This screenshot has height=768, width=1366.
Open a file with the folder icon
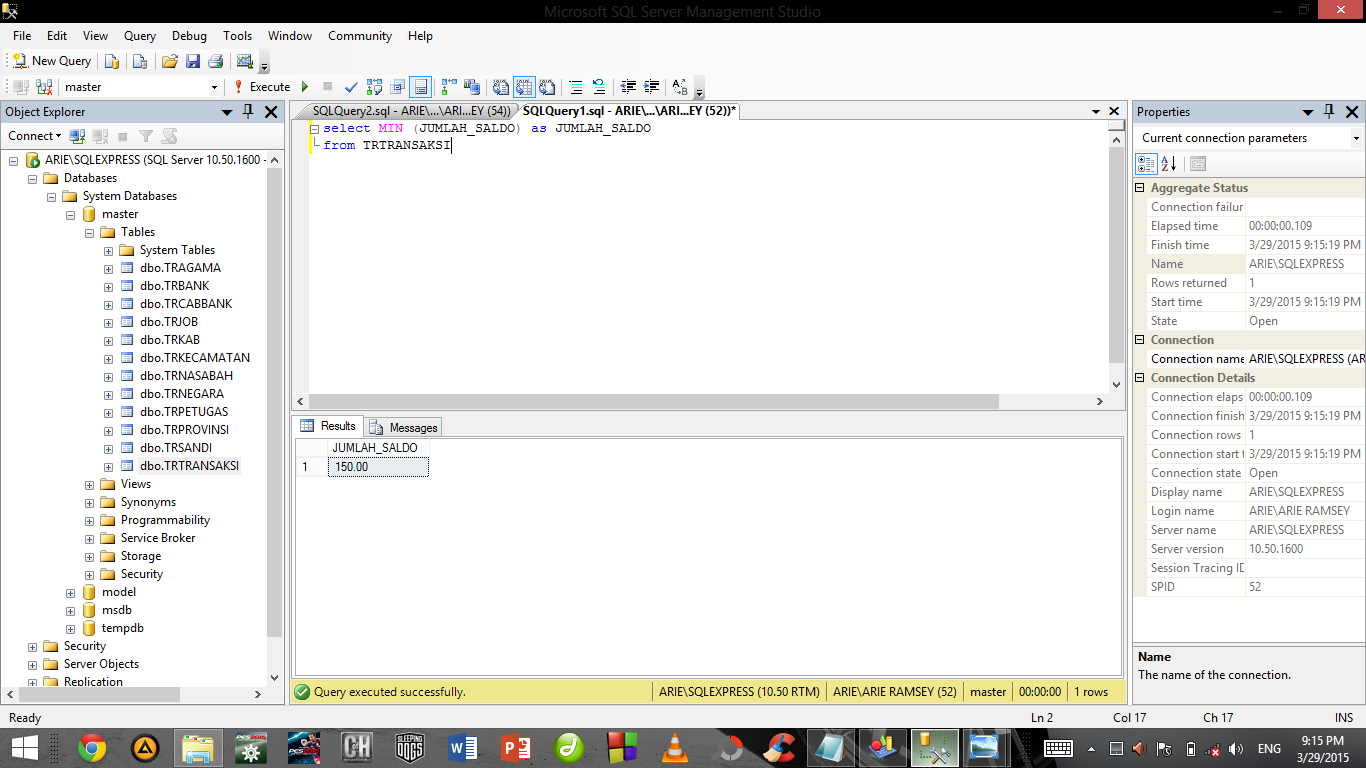pyautogui.click(x=169, y=61)
